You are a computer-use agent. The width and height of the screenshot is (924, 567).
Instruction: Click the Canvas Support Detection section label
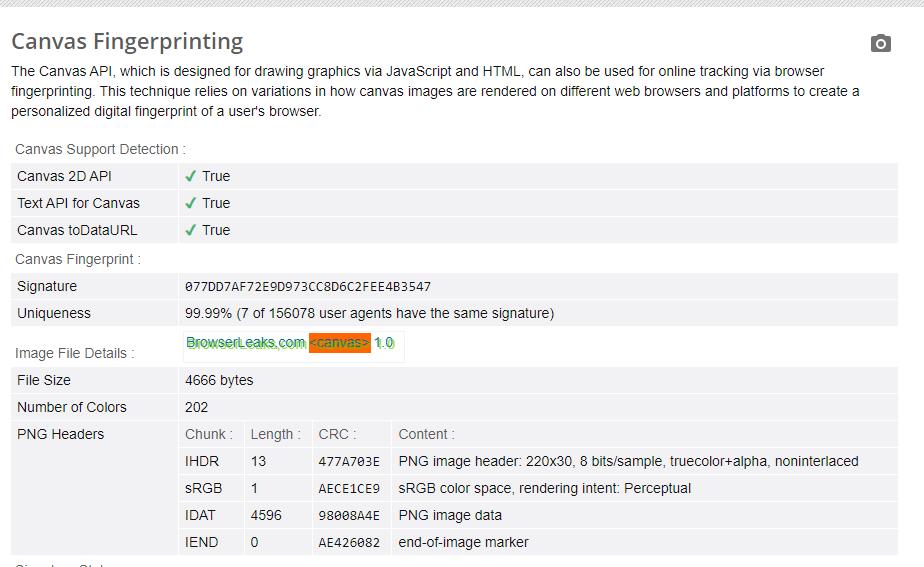pyautogui.click(x=100, y=149)
